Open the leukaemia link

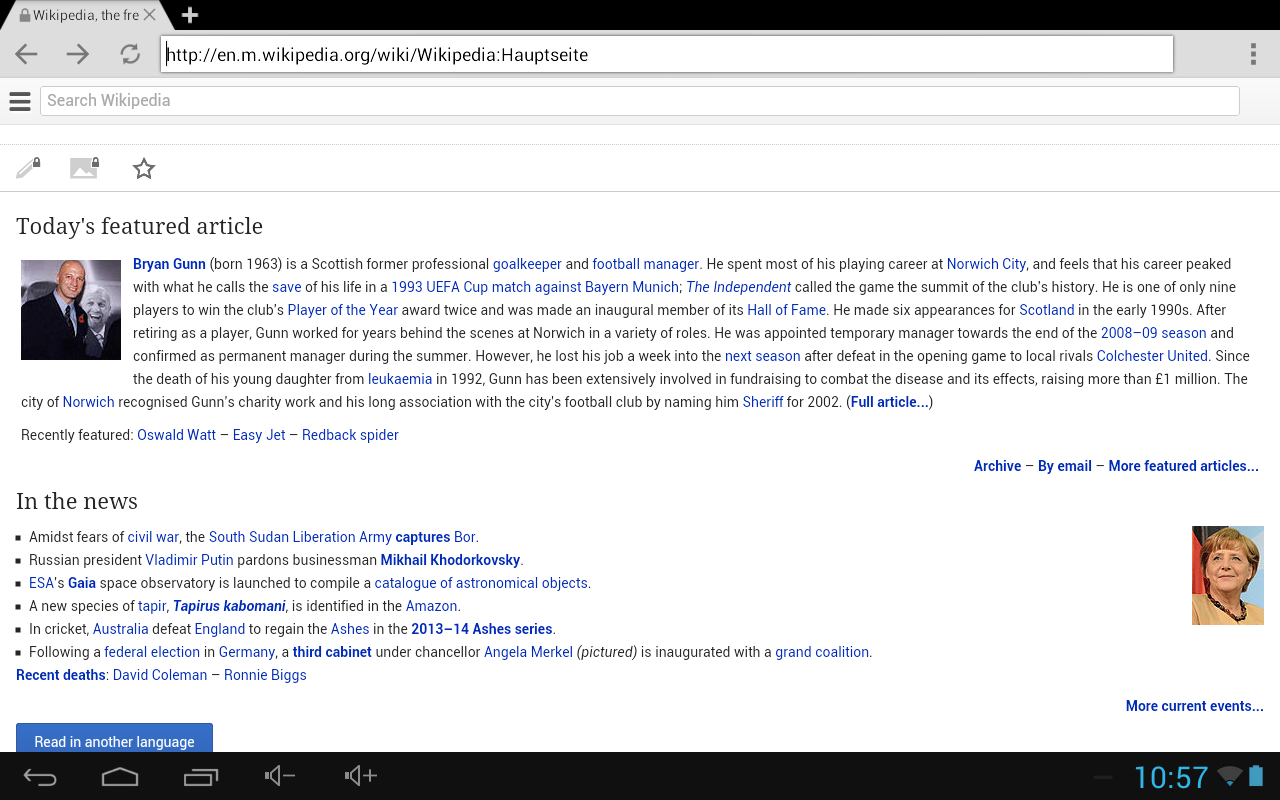[400, 379]
